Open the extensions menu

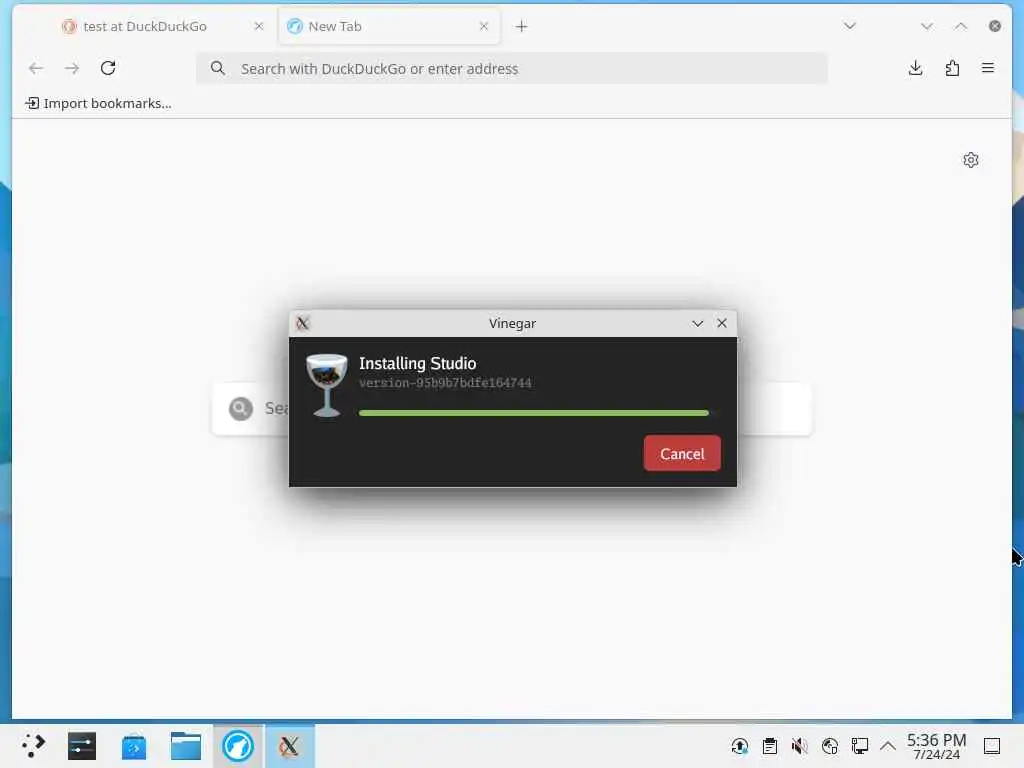point(952,68)
